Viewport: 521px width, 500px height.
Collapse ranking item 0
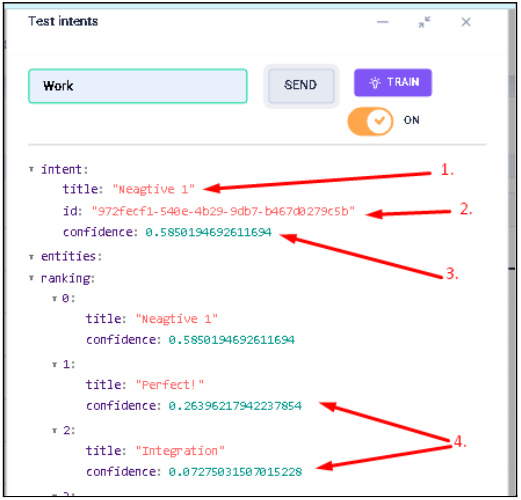[54, 298]
